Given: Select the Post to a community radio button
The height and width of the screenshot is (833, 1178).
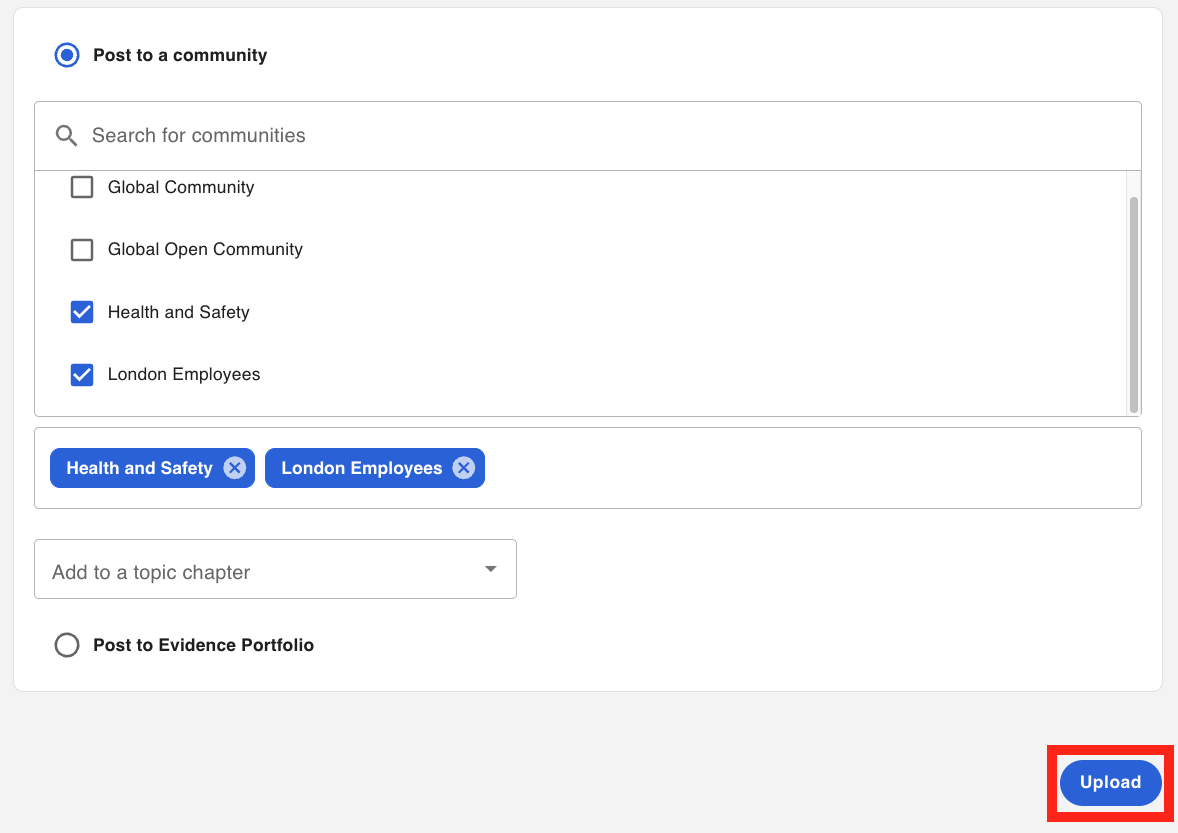Looking at the screenshot, I should (67, 55).
